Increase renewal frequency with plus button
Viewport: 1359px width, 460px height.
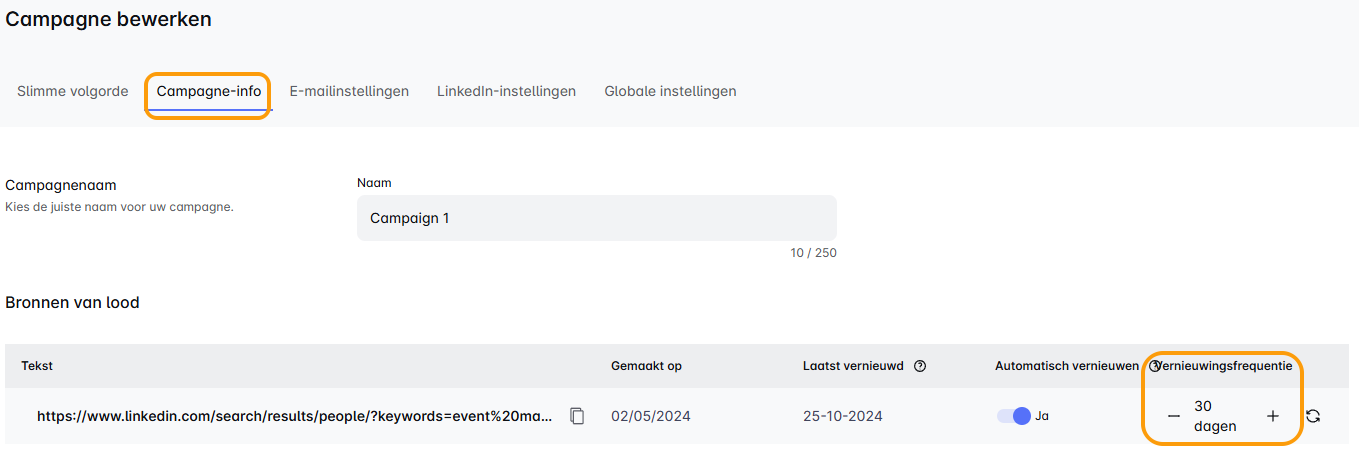click(1272, 416)
